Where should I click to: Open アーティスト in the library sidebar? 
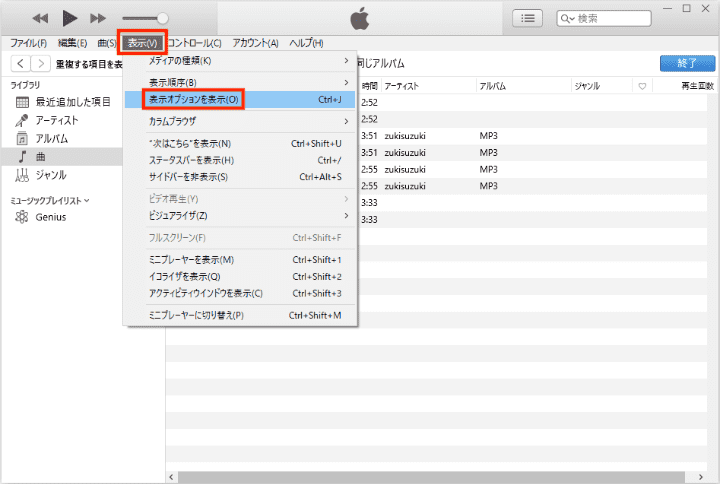56,120
